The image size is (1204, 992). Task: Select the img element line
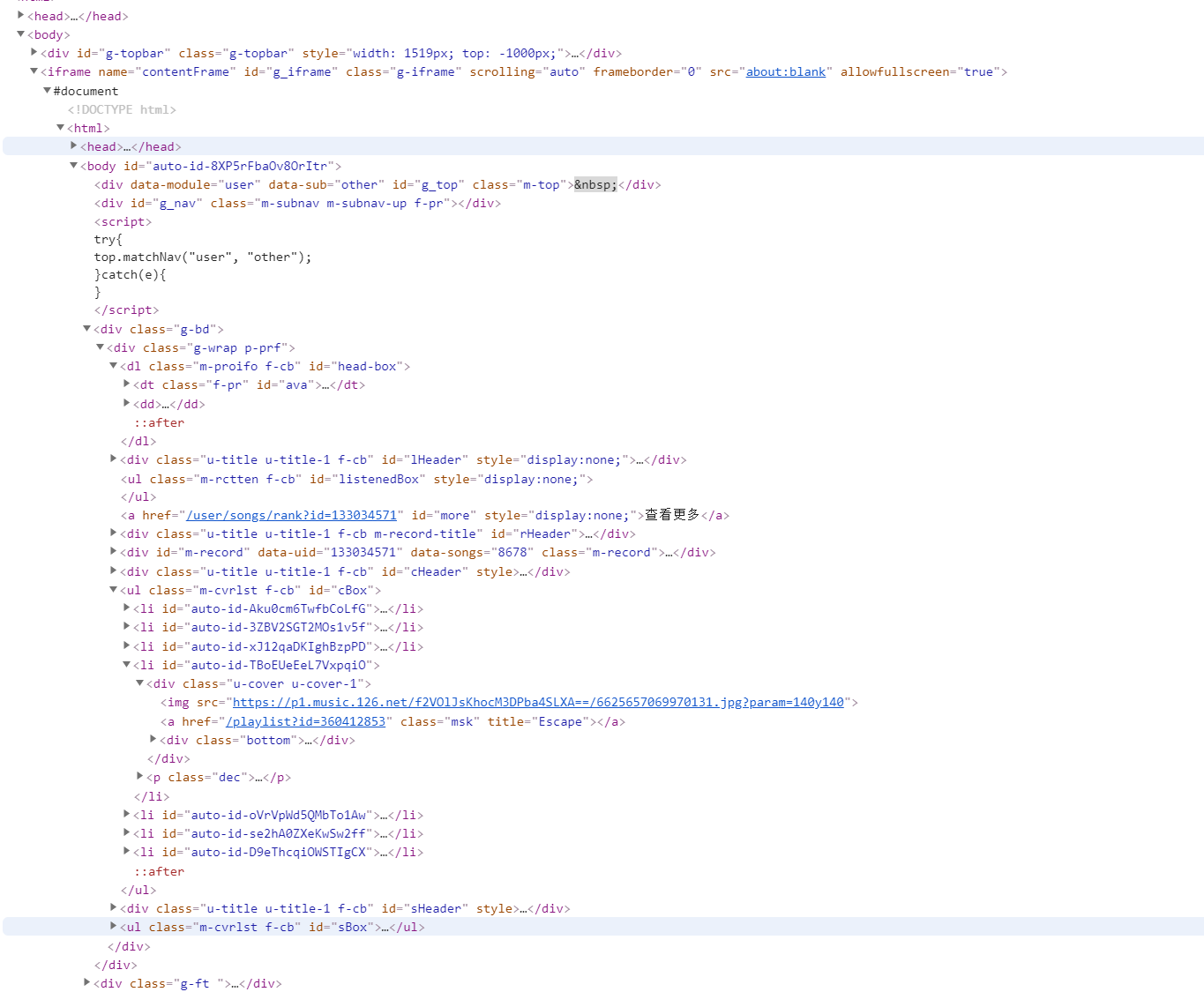[509, 702]
